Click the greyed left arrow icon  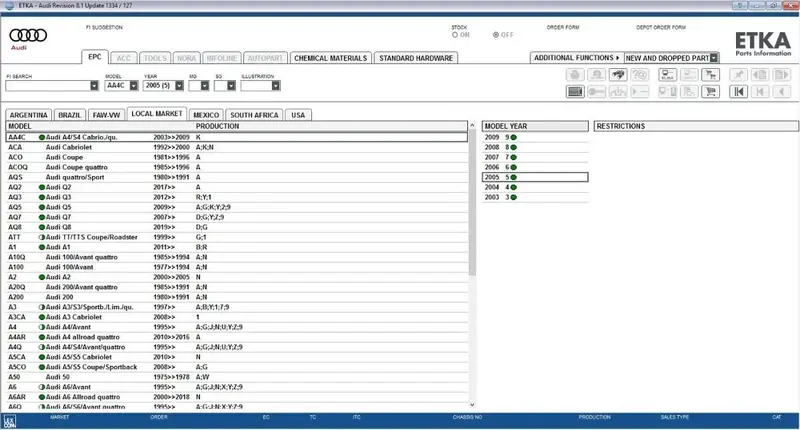point(782,92)
